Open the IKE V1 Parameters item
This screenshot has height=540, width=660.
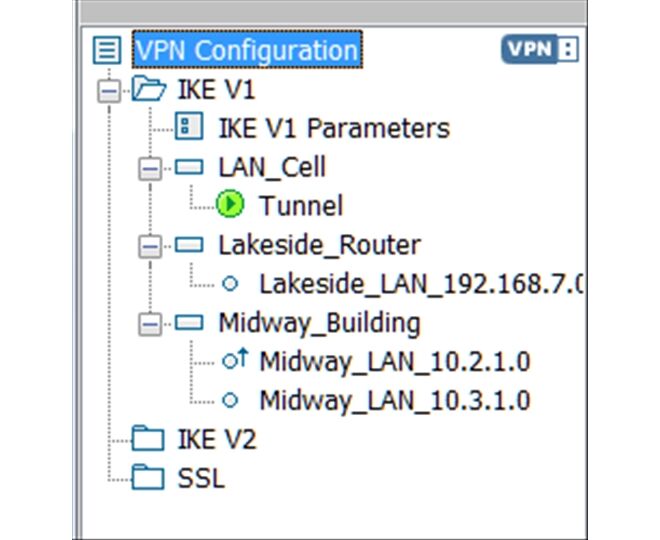tap(333, 128)
